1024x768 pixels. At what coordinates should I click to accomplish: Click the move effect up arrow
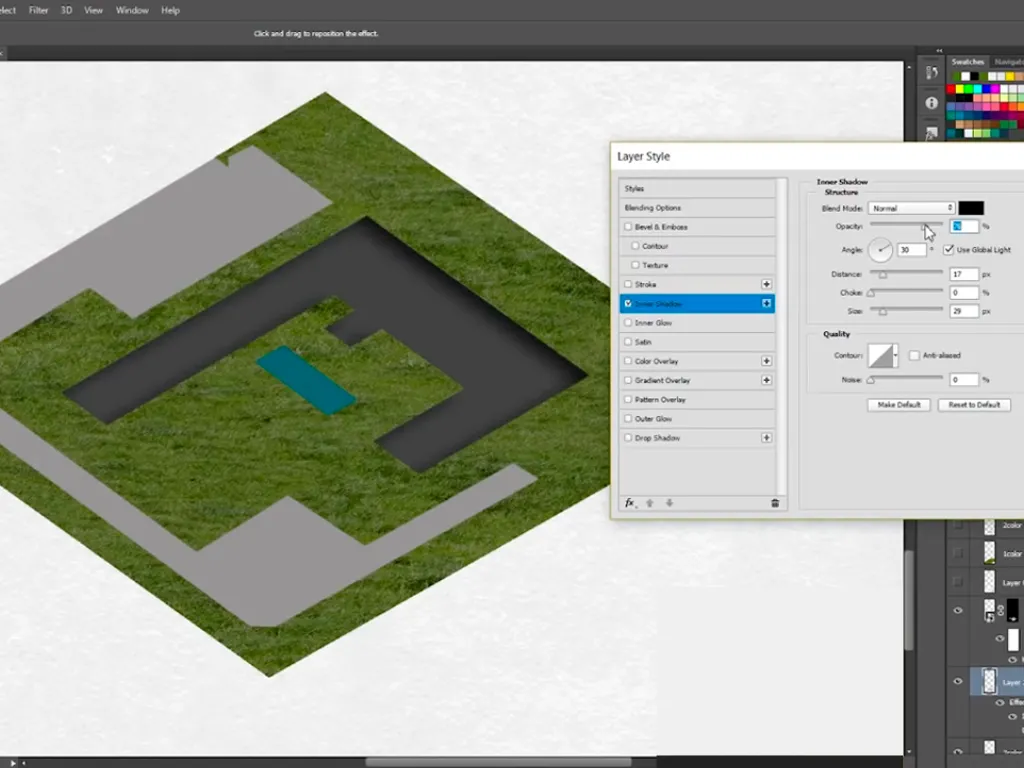650,503
